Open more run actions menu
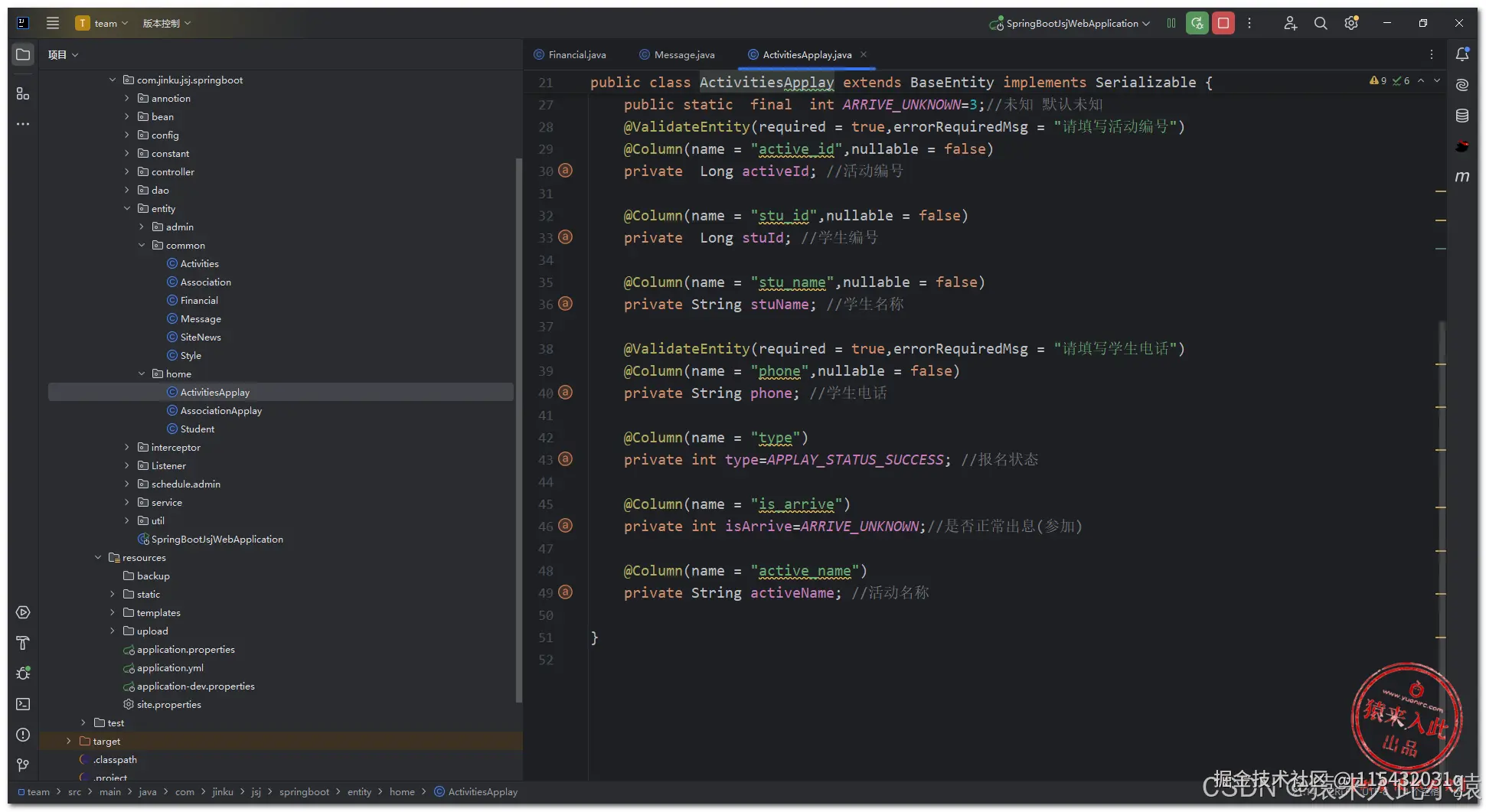The width and height of the screenshot is (1486, 812). pos(1249,23)
